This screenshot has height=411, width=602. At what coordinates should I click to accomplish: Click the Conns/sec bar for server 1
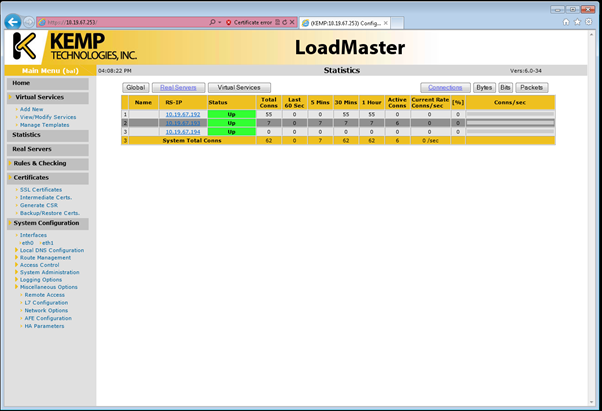(x=510, y=115)
